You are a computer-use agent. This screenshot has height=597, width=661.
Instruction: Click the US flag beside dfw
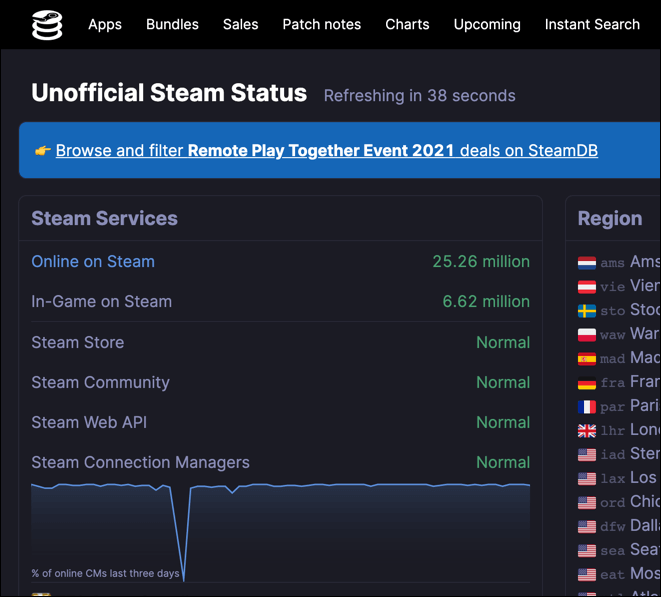coord(587,527)
